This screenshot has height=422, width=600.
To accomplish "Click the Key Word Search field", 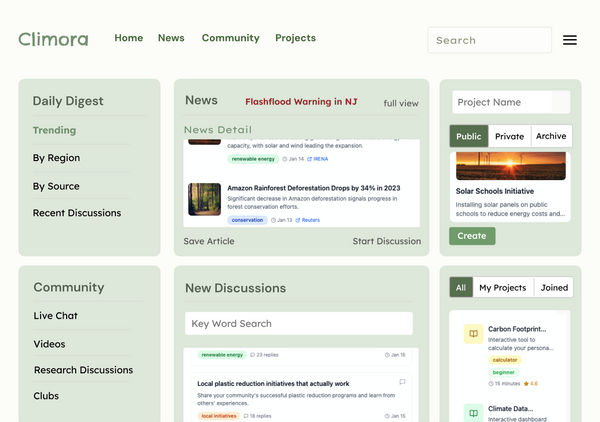I will click(299, 324).
